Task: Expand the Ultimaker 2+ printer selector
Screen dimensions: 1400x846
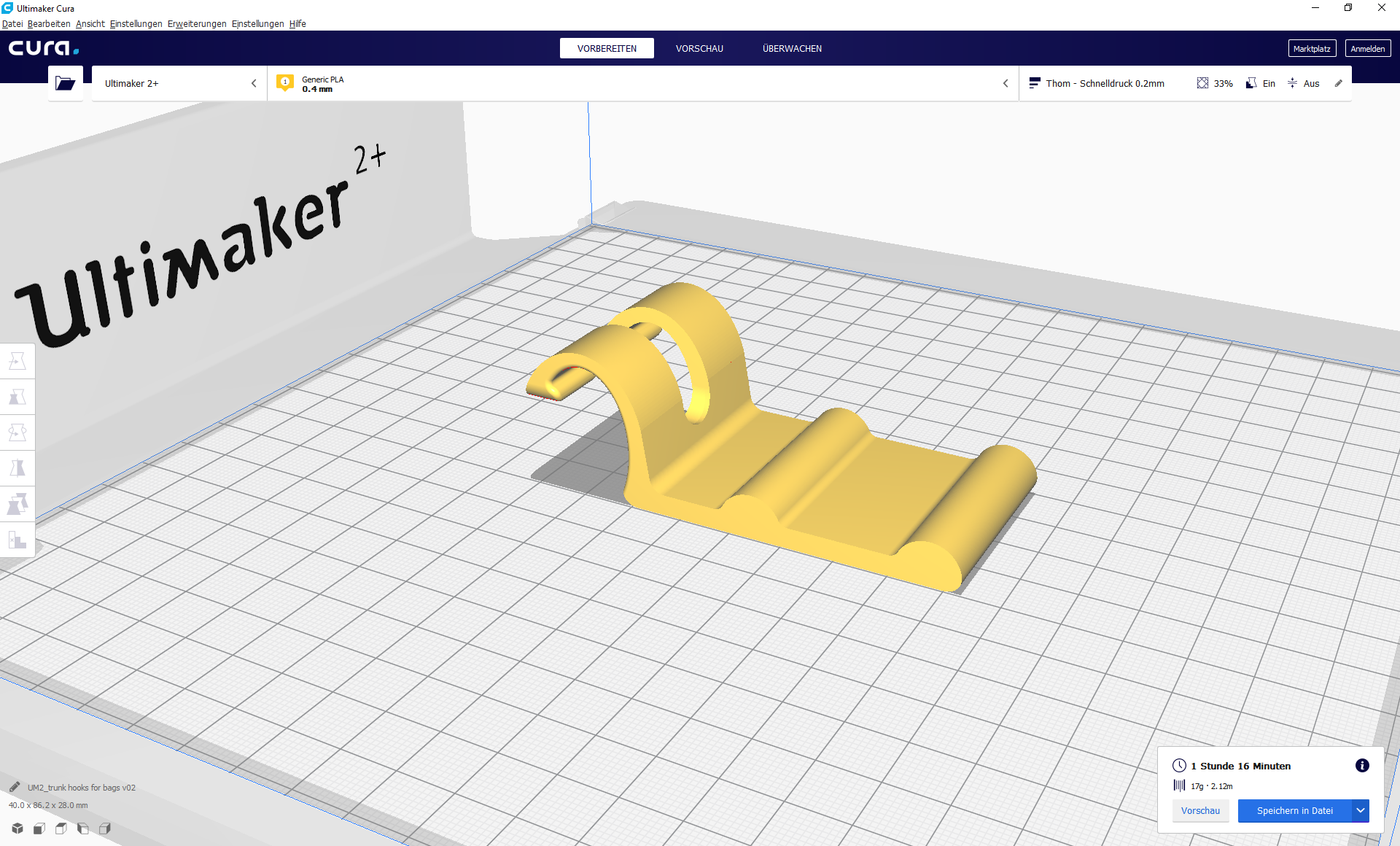Action: click(179, 83)
